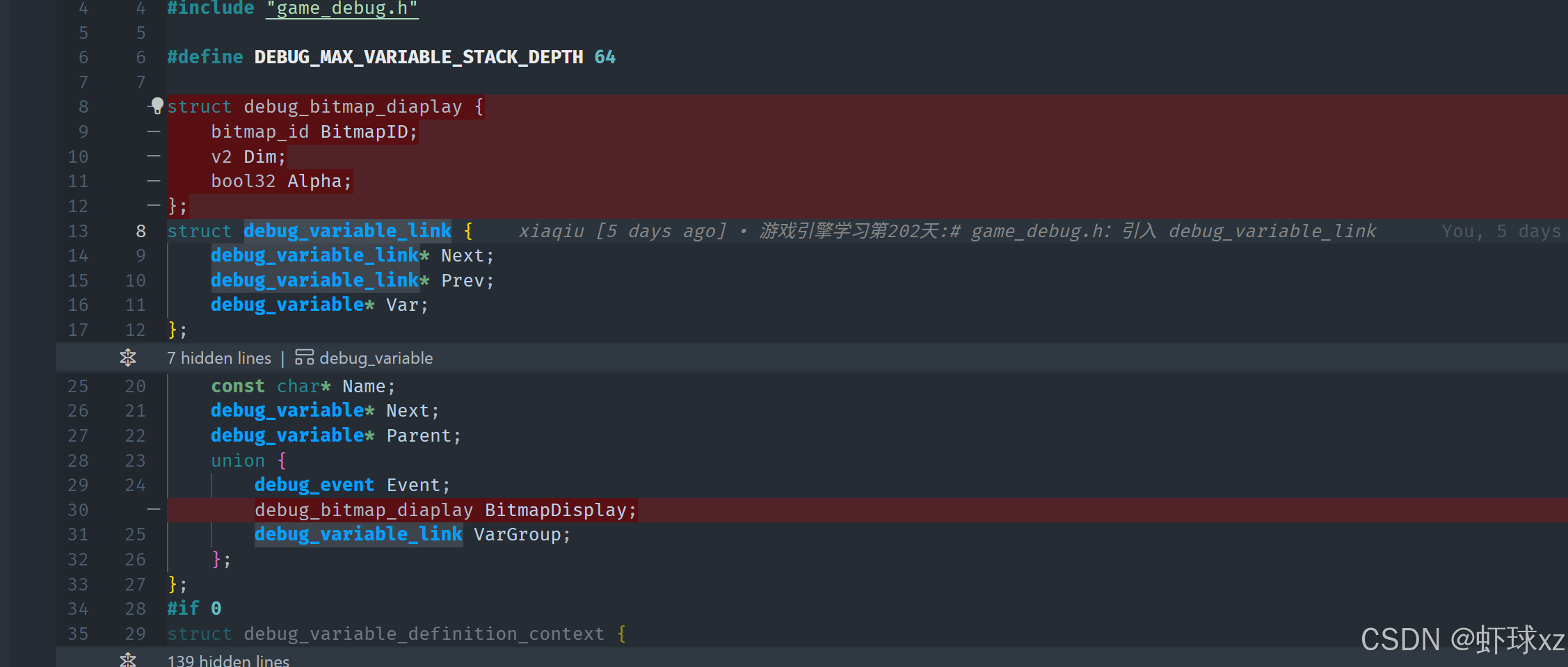The width and height of the screenshot is (1568, 667).
Task: Select DEBUG_MAX_VARIABLE_STACK_DEPTH macro name
Action: tap(419, 57)
